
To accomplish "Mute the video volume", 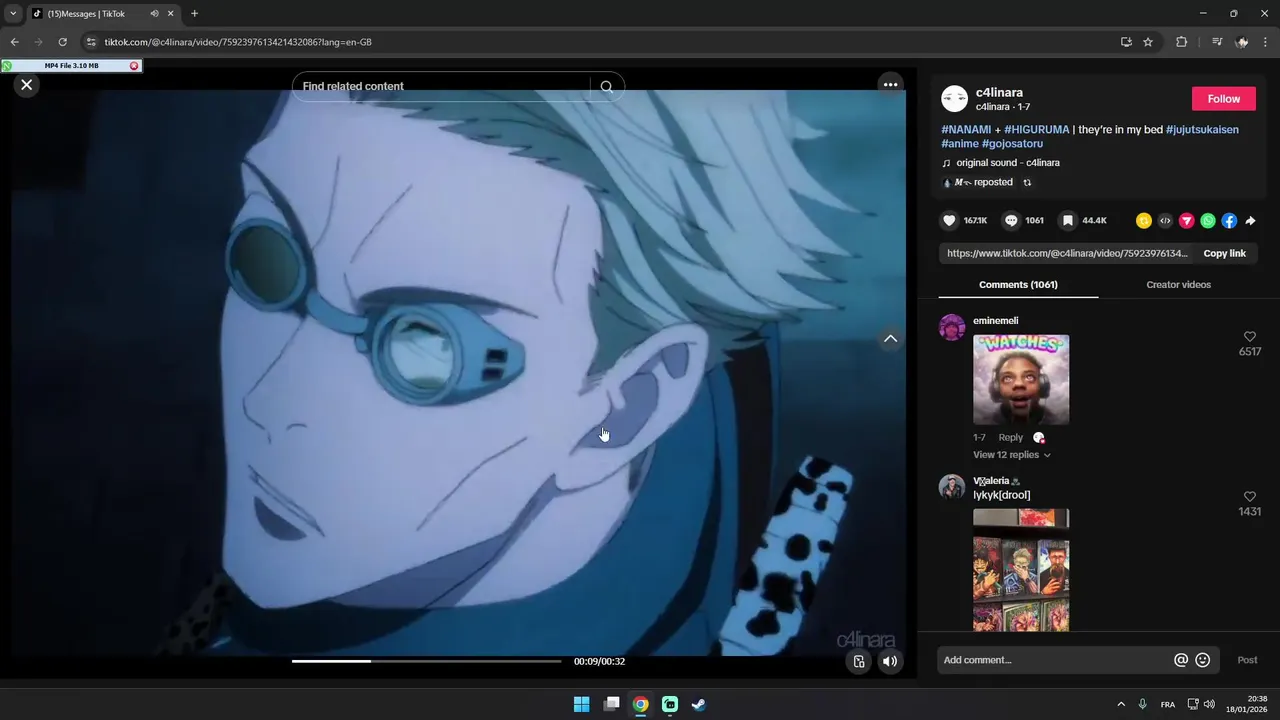I will click(889, 661).
